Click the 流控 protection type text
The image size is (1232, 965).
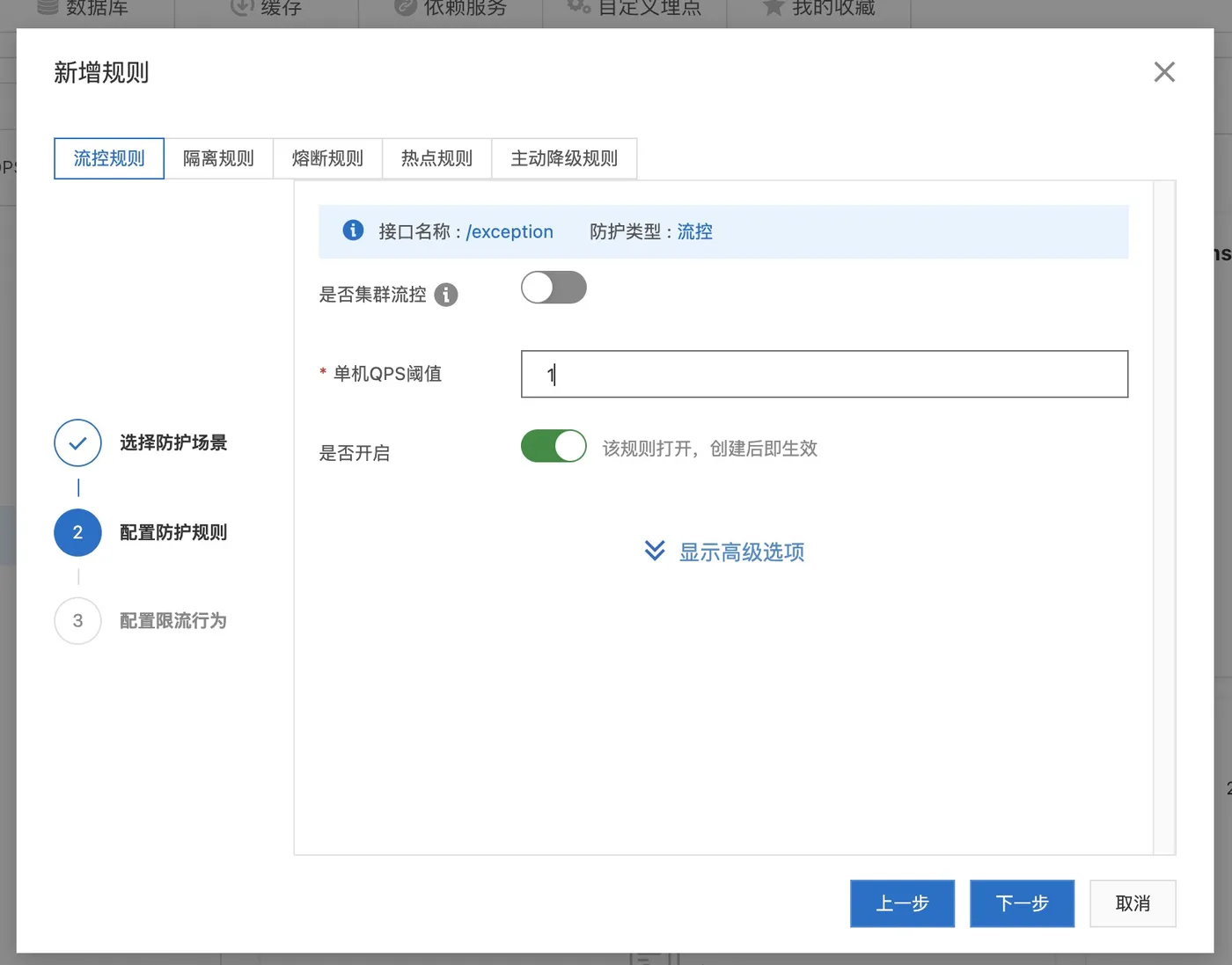(695, 231)
